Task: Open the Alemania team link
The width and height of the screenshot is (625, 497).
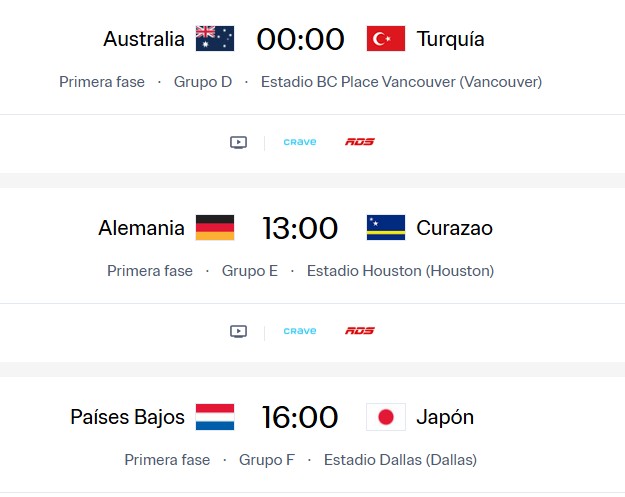Action: (141, 228)
